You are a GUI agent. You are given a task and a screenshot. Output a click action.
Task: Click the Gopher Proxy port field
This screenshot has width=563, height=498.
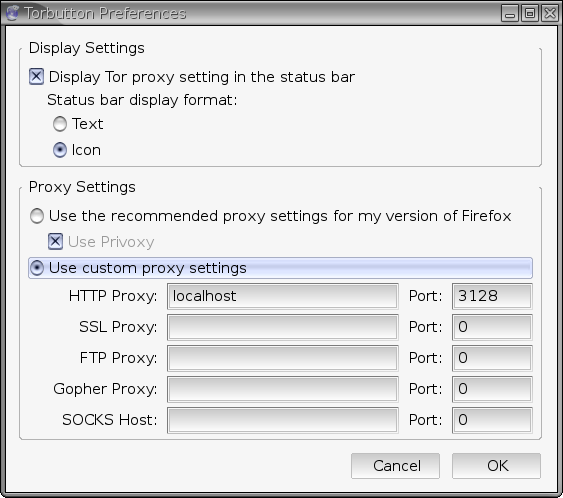(x=492, y=389)
